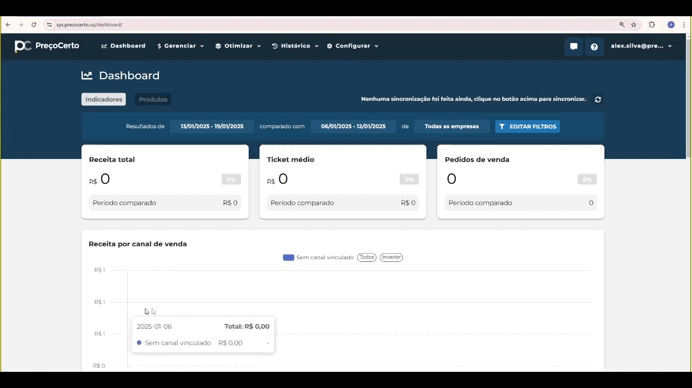
Task: Select the Indicadores tab
Action: coord(104,99)
